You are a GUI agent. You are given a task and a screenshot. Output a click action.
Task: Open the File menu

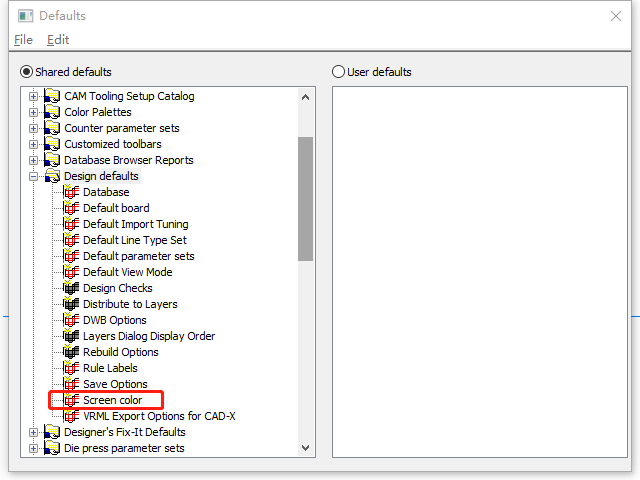tap(23, 40)
